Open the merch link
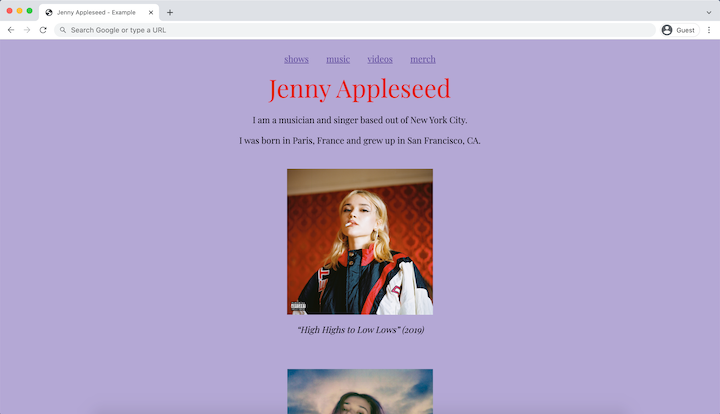720x414 pixels. tap(423, 59)
